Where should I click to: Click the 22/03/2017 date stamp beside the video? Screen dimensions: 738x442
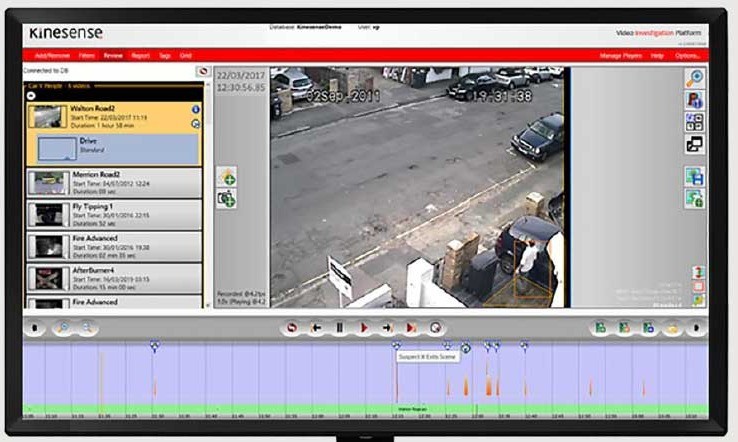pyautogui.click(x=241, y=76)
